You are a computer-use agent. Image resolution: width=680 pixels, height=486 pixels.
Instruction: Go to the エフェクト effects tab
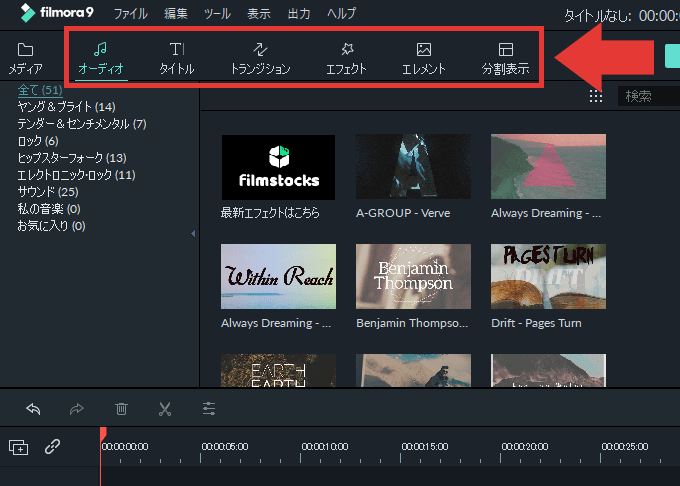tap(347, 59)
